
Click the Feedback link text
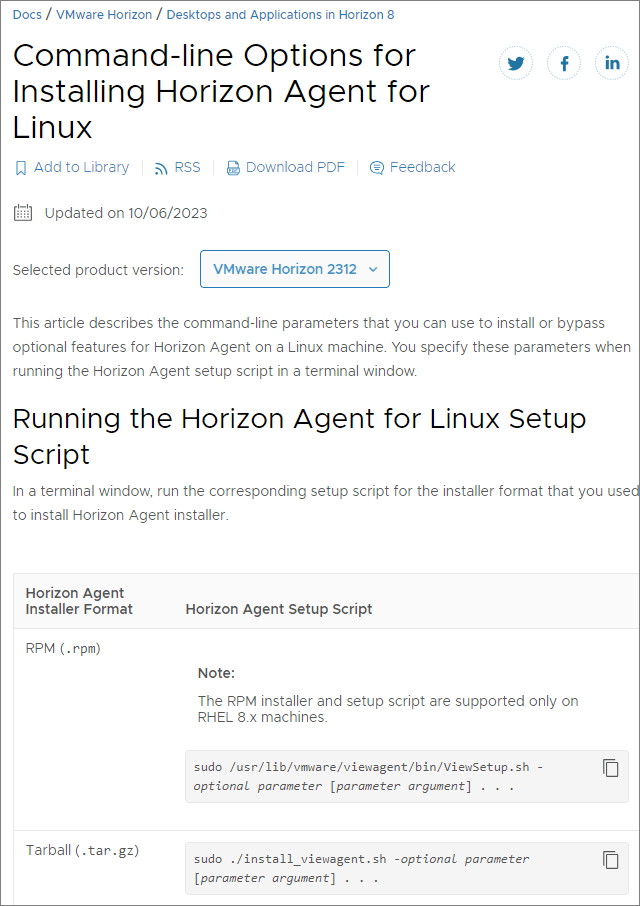pyautogui.click(x=422, y=168)
